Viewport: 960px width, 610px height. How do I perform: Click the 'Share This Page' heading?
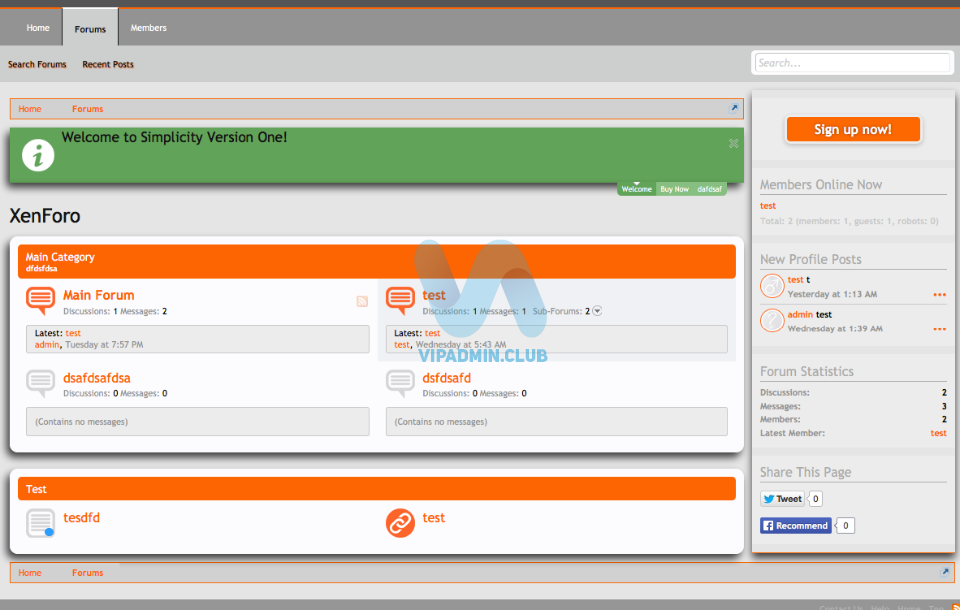[806, 472]
